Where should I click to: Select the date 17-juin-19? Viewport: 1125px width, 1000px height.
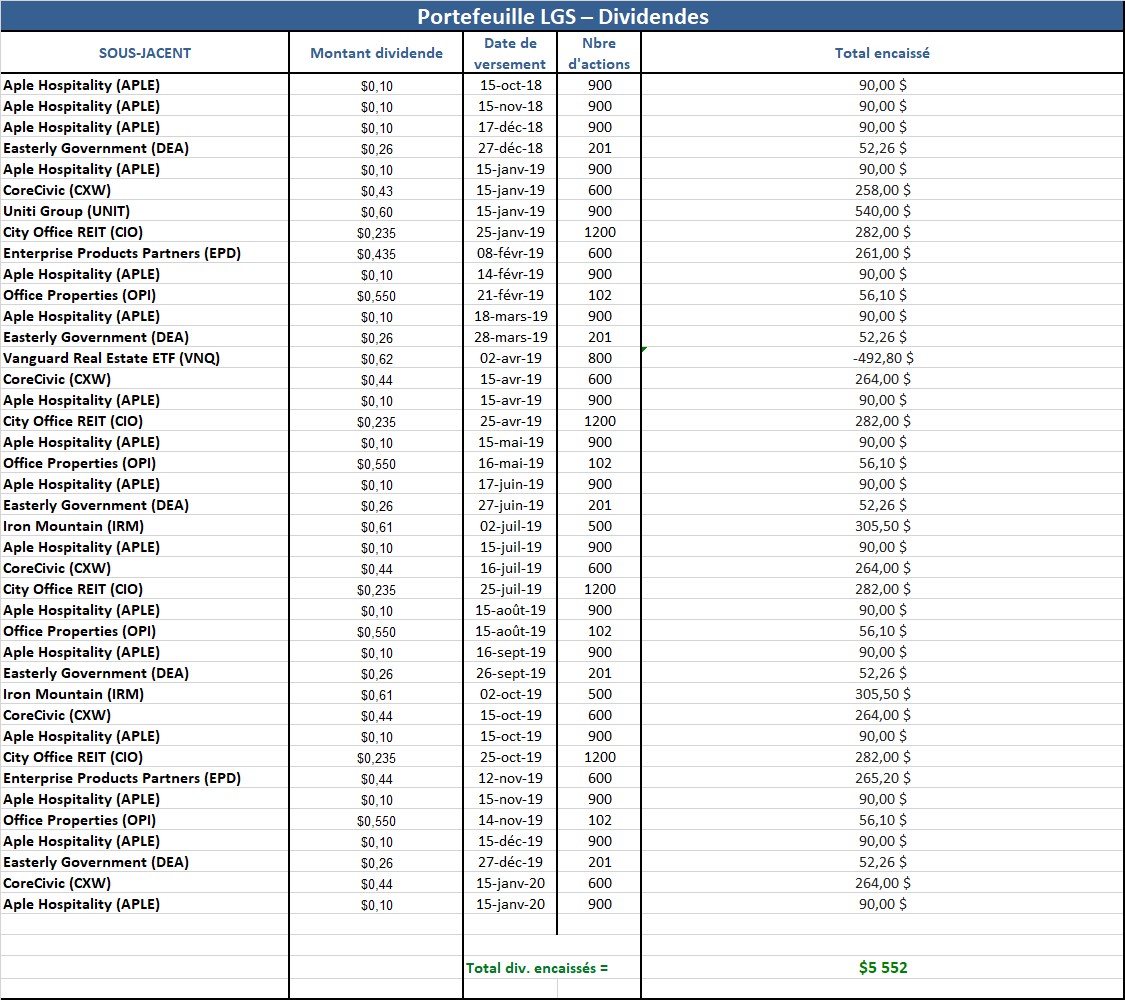click(x=511, y=484)
